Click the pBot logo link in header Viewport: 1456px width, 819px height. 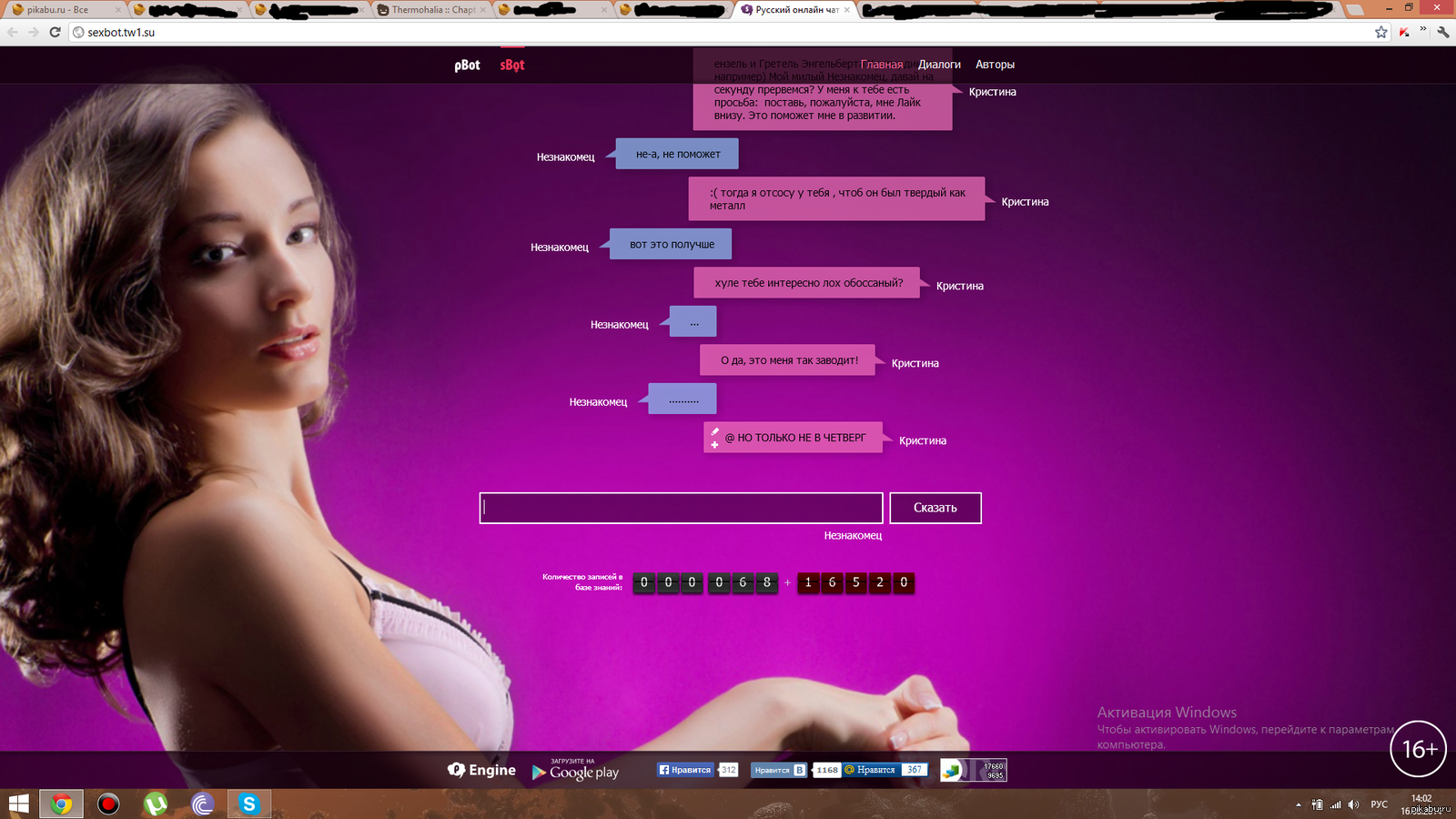pos(467,65)
